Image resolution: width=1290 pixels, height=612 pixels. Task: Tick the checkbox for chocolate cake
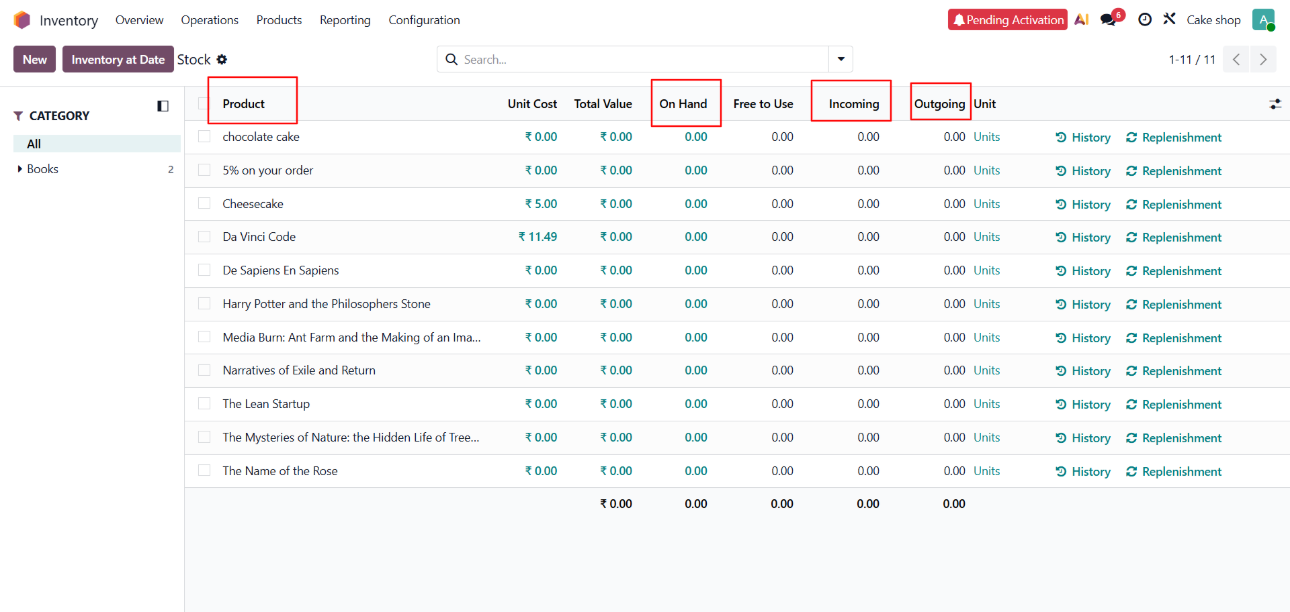(204, 137)
